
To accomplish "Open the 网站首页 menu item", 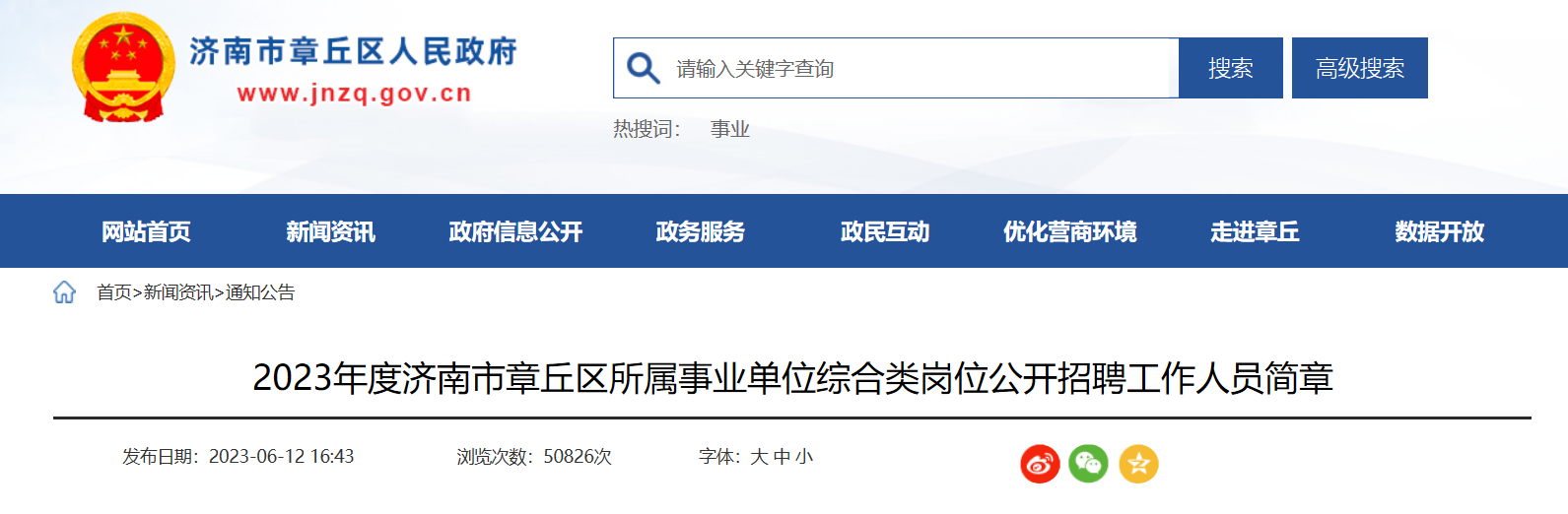I will [x=146, y=231].
